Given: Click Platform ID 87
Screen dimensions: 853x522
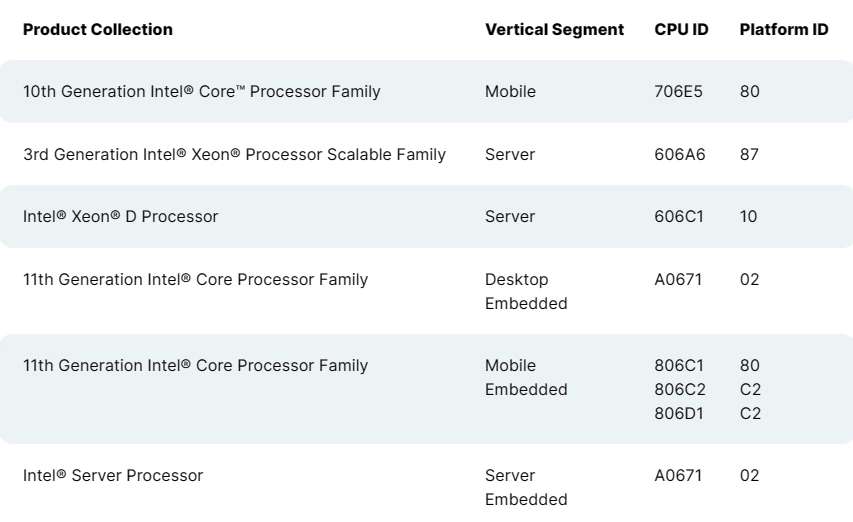Looking at the screenshot, I should pyautogui.click(x=749, y=154).
